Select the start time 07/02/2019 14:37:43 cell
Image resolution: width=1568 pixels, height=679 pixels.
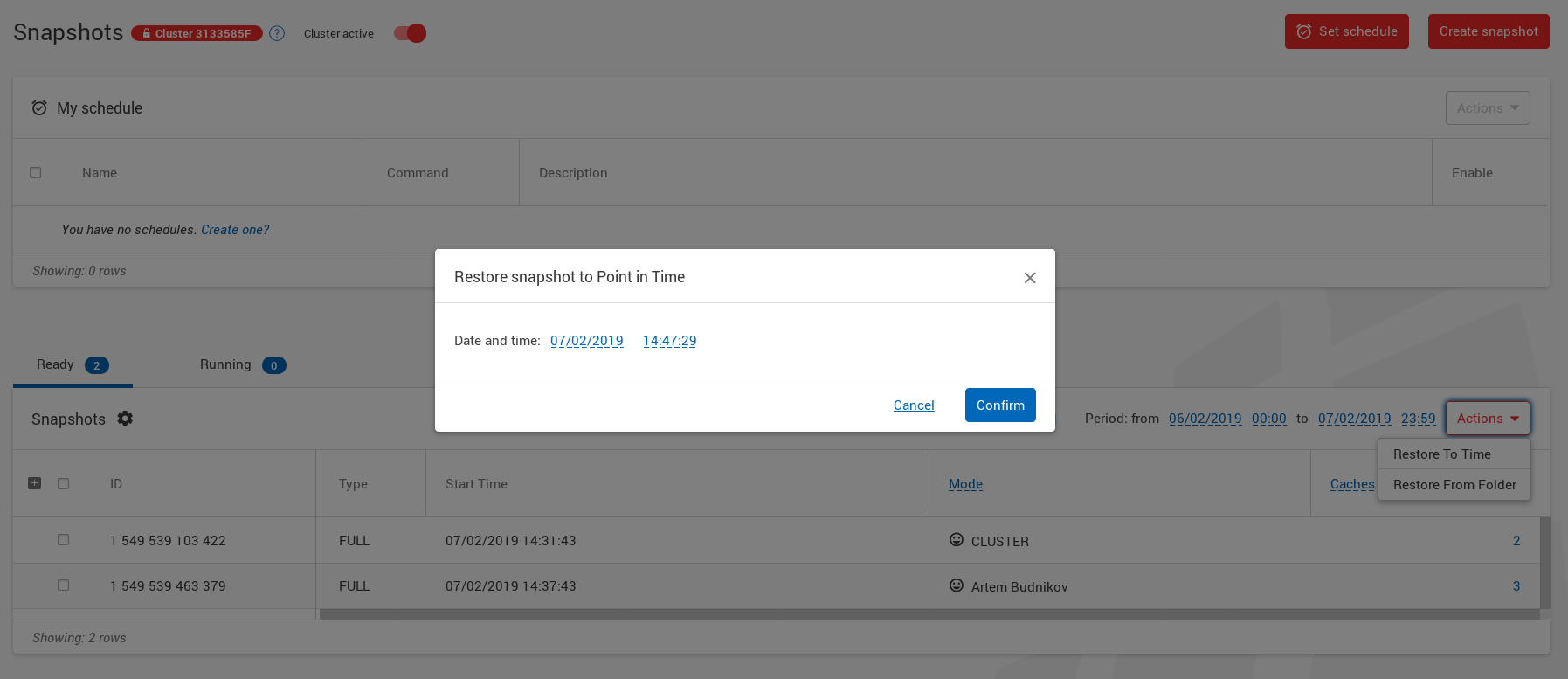pos(511,586)
